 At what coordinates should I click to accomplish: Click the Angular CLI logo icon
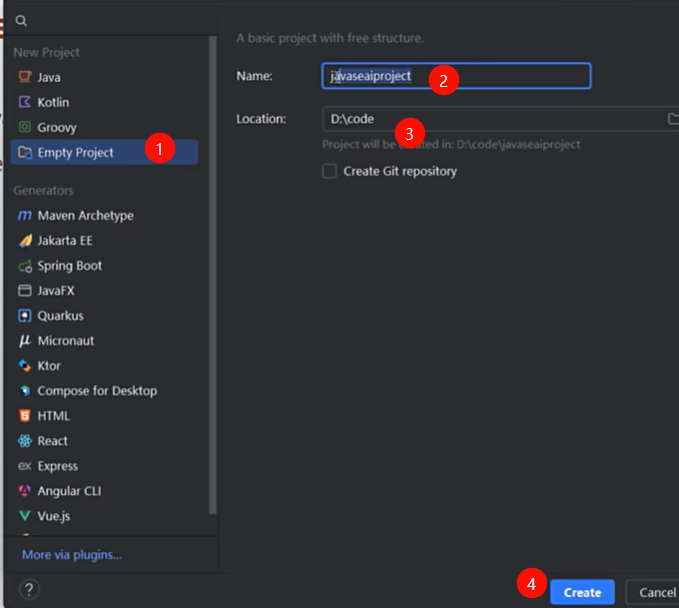(x=25, y=491)
